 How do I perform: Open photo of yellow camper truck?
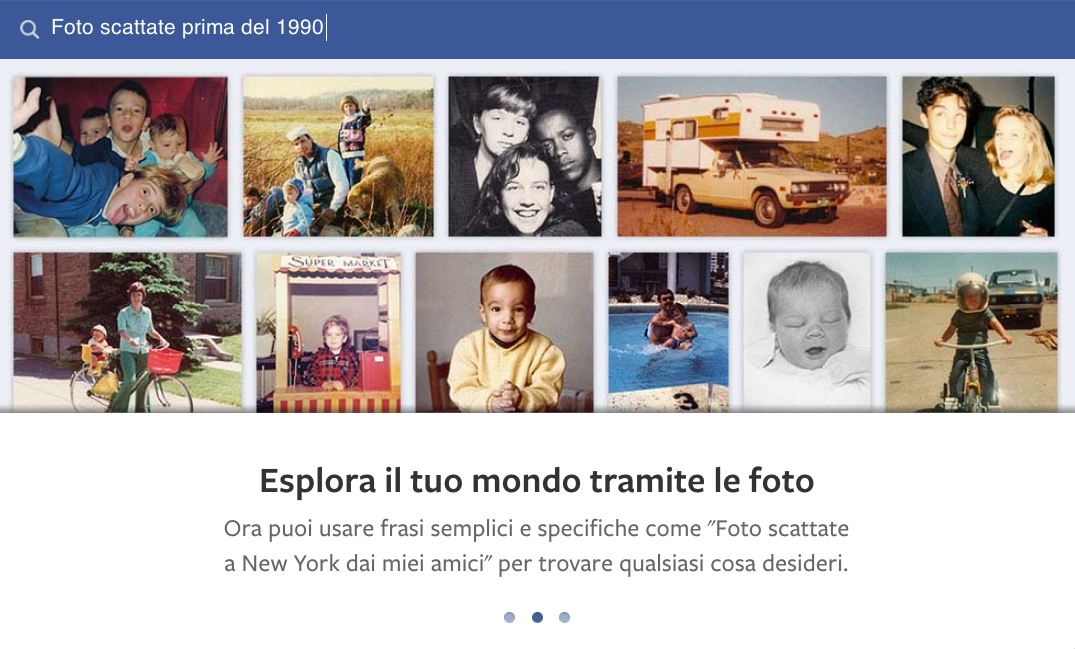[x=751, y=156]
